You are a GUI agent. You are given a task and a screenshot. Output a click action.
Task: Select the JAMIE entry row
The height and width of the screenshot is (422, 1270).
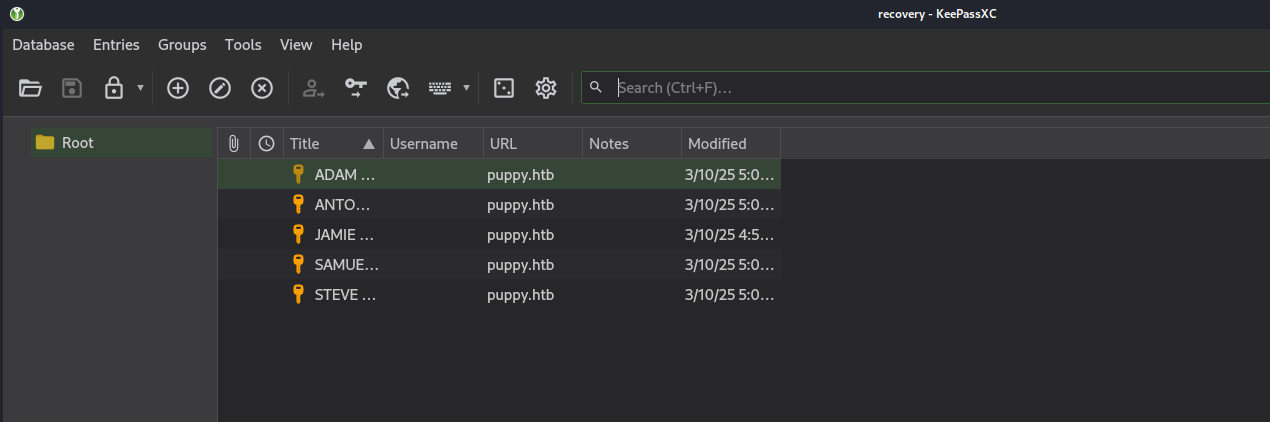coord(499,235)
